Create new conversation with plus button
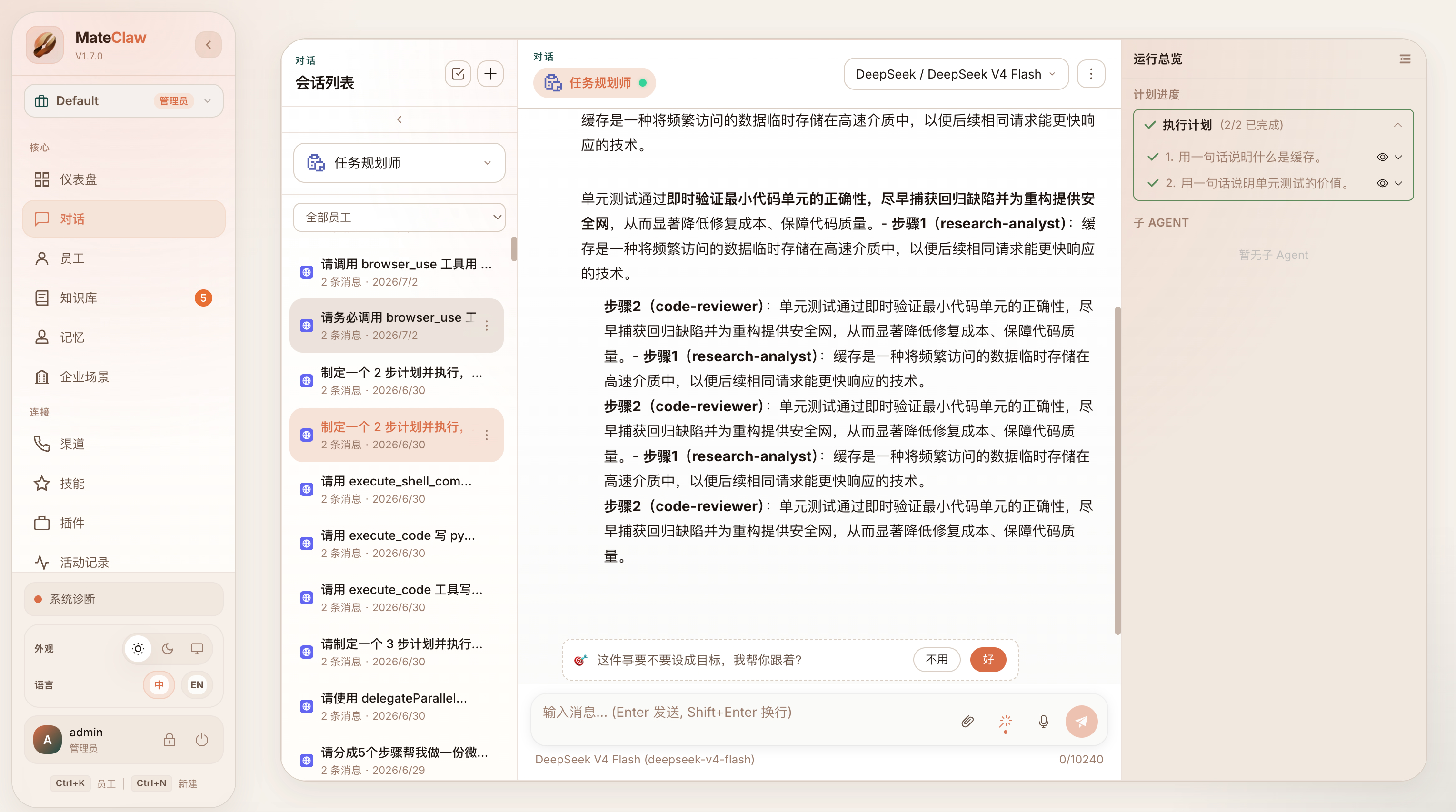 pyautogui.click(x=490, y=73)
